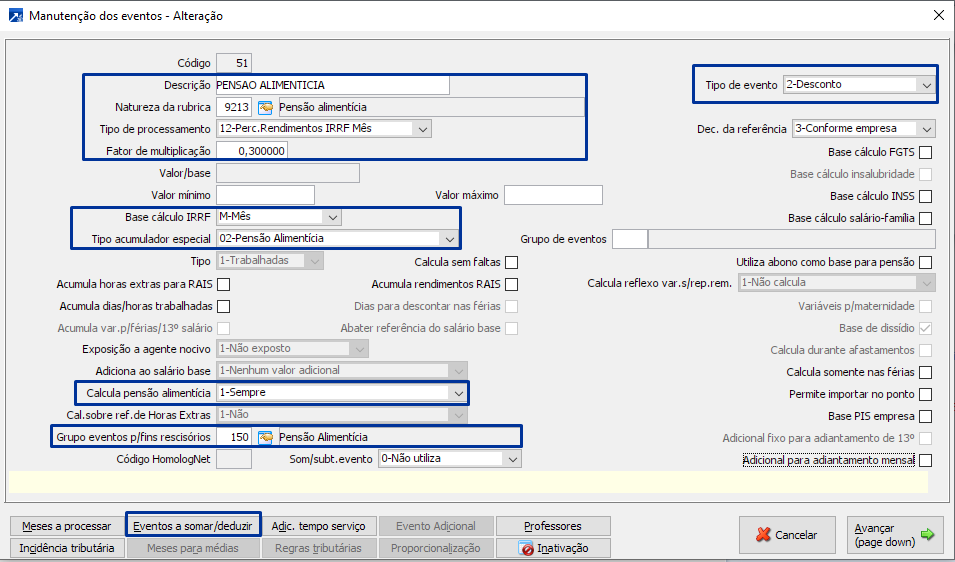Check Acumula dias/horas trabalhadas
Viewport: 955px width, 562px height.
(x=224, y=306)
